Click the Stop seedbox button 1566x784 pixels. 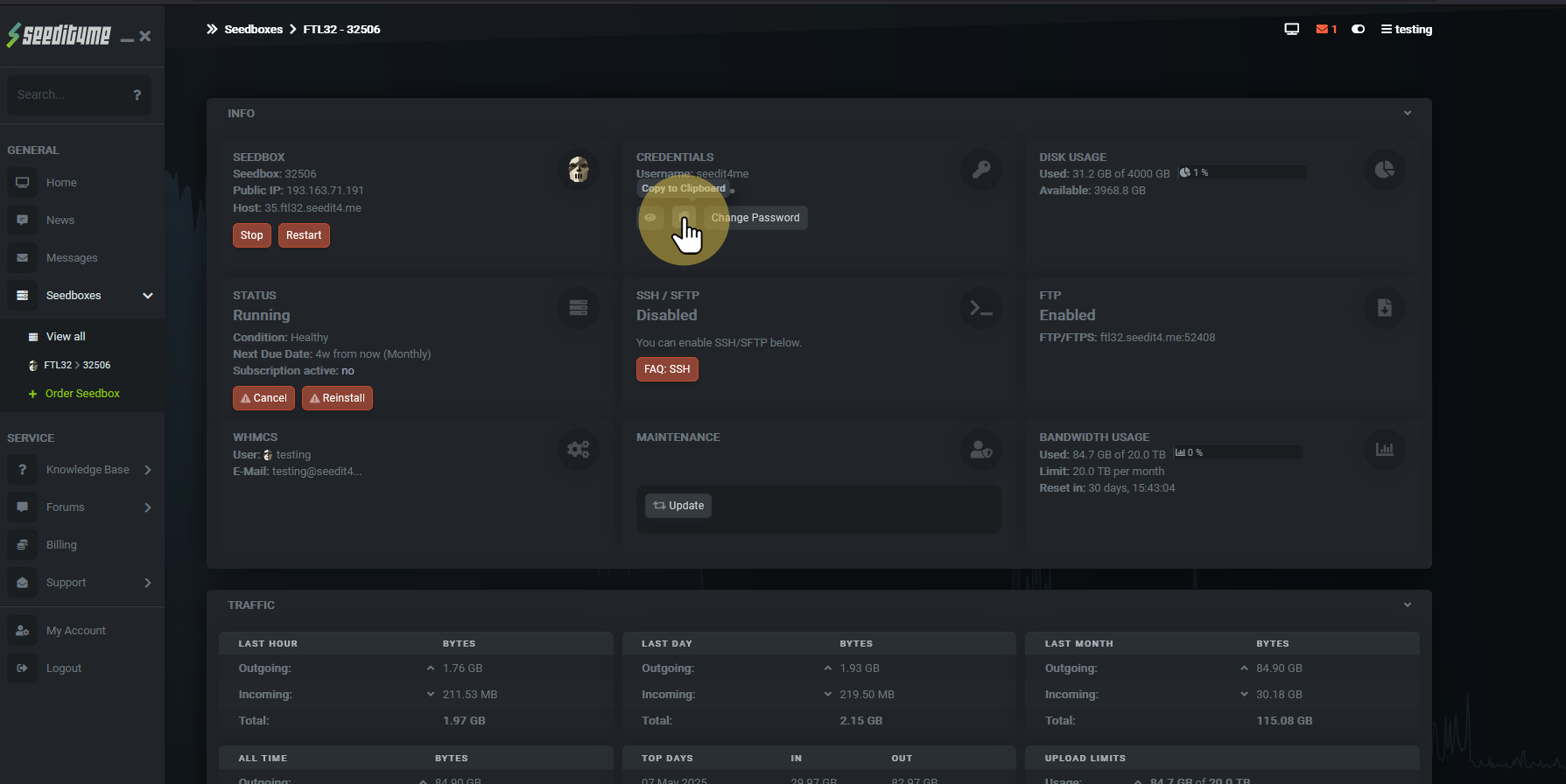[251, 235]
